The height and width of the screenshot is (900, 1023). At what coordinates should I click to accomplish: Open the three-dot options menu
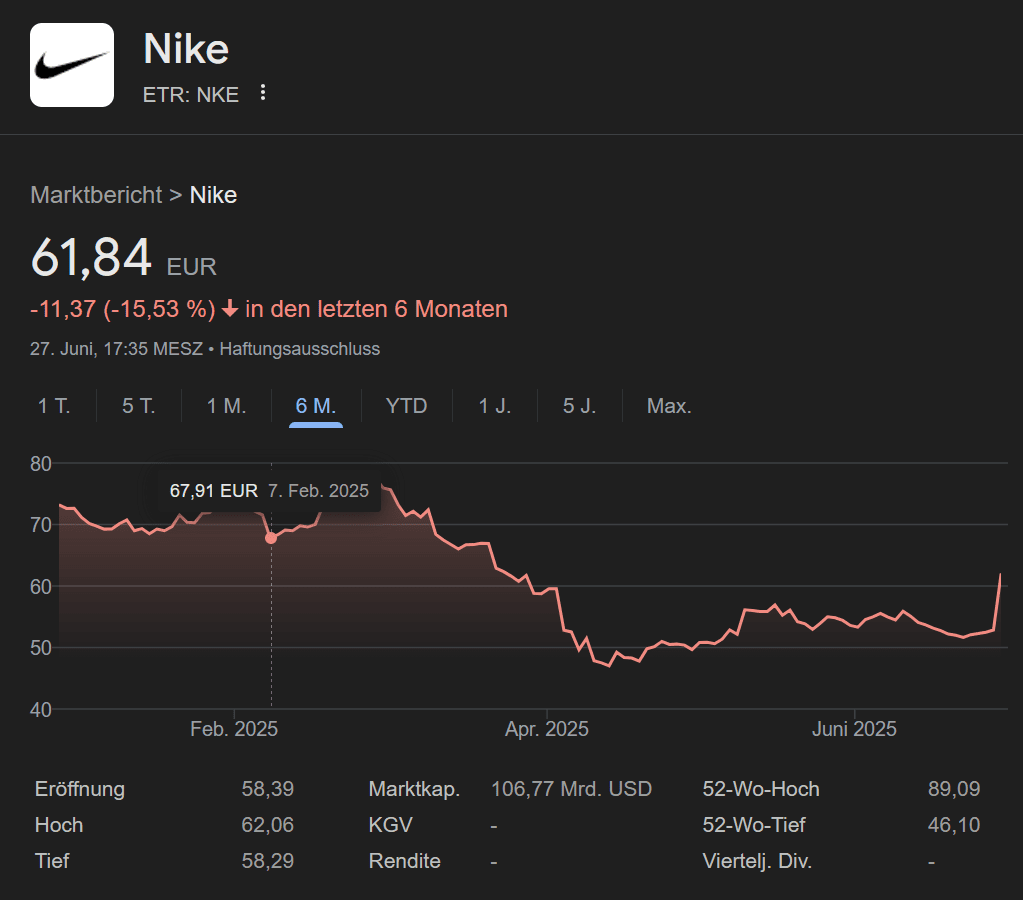pos(263,93)
